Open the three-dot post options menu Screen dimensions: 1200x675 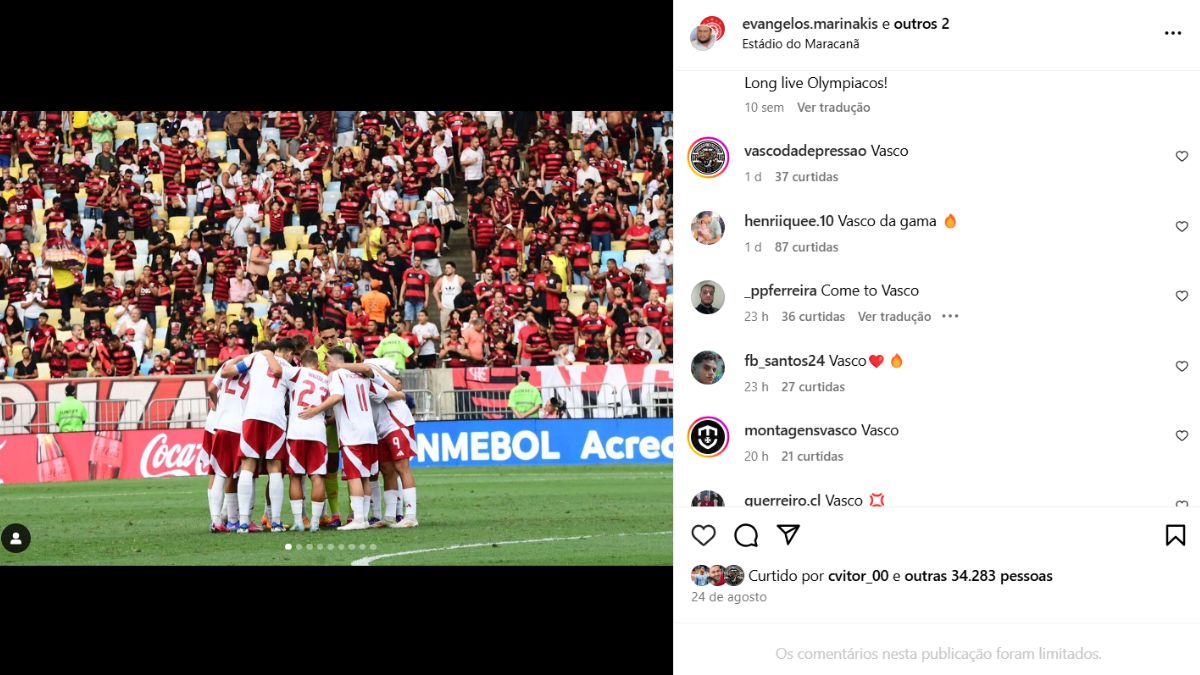[x=1173, y=33]
